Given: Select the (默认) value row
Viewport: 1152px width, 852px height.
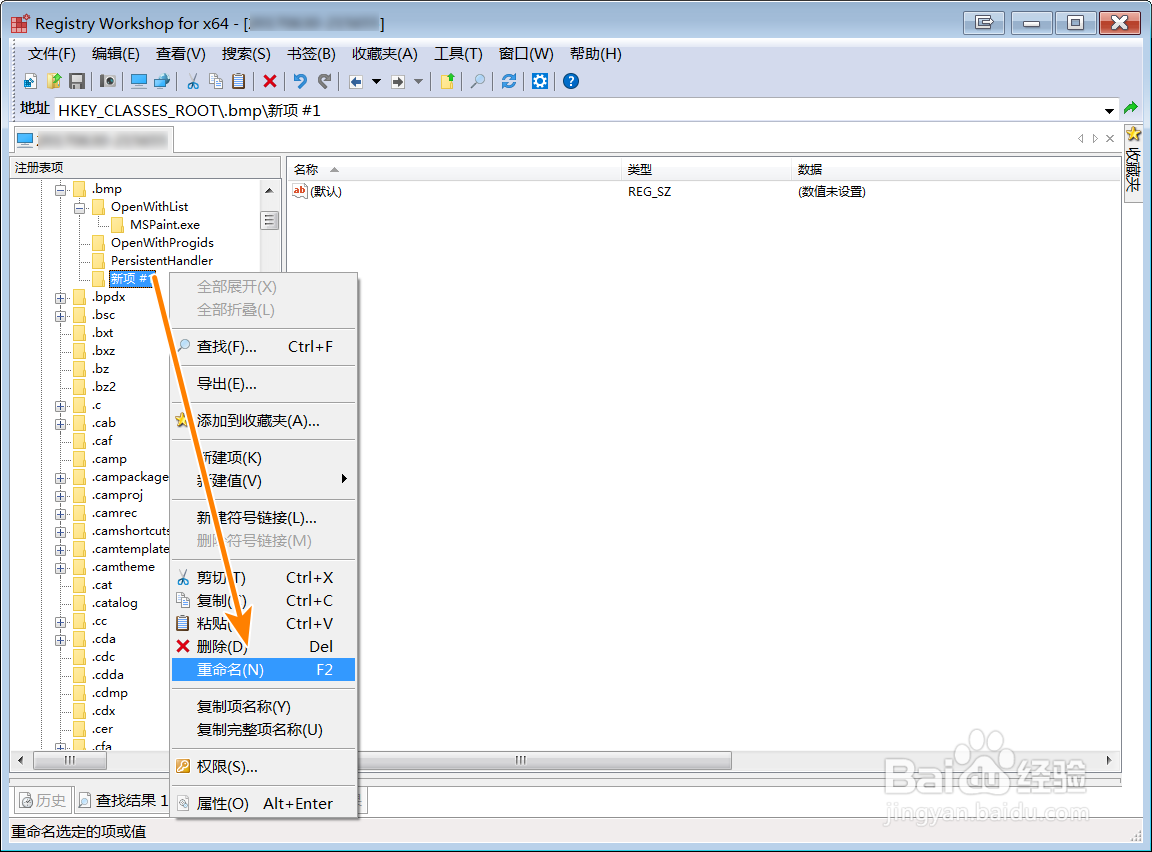Looking at the screenshot, I should coord(703,192).
